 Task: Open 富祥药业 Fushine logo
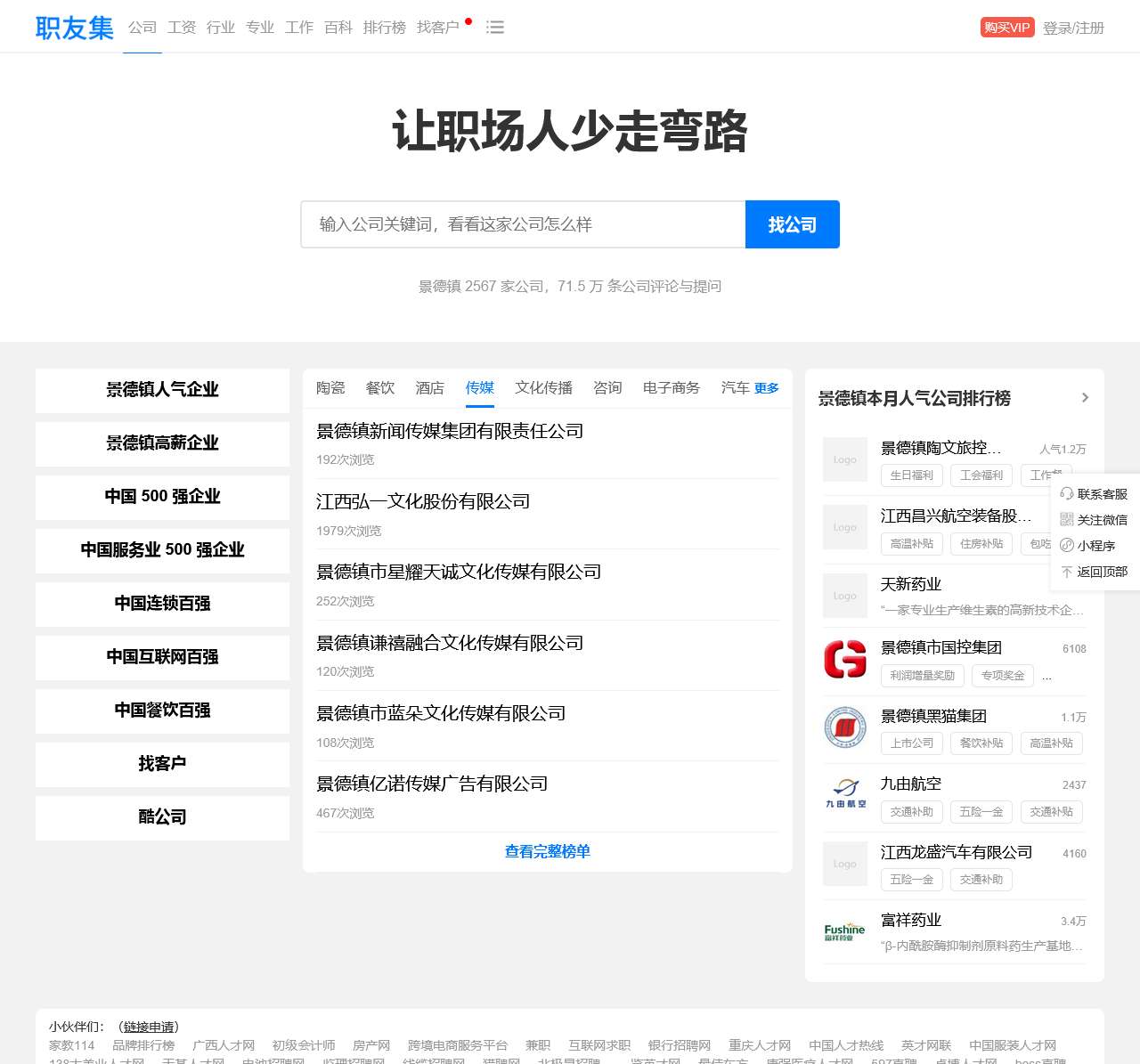(845, 931)
